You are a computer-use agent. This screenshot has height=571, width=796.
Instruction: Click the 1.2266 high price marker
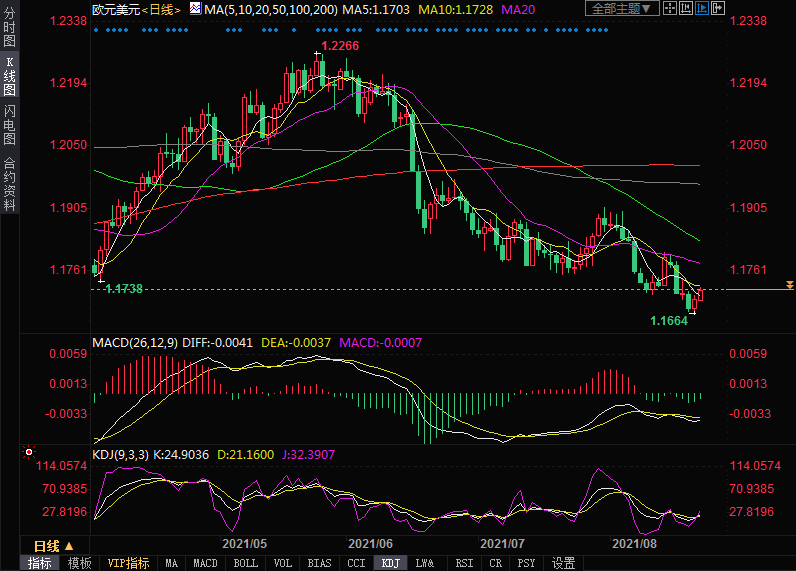point(340,46)
